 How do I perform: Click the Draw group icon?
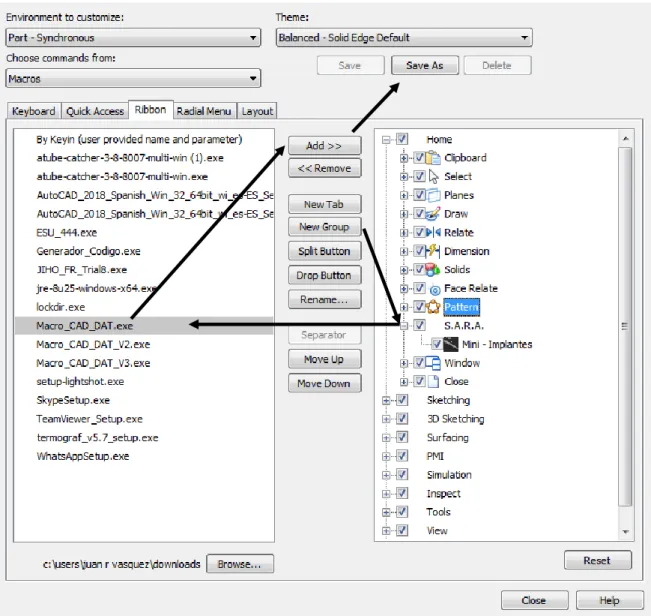[433, 214]
